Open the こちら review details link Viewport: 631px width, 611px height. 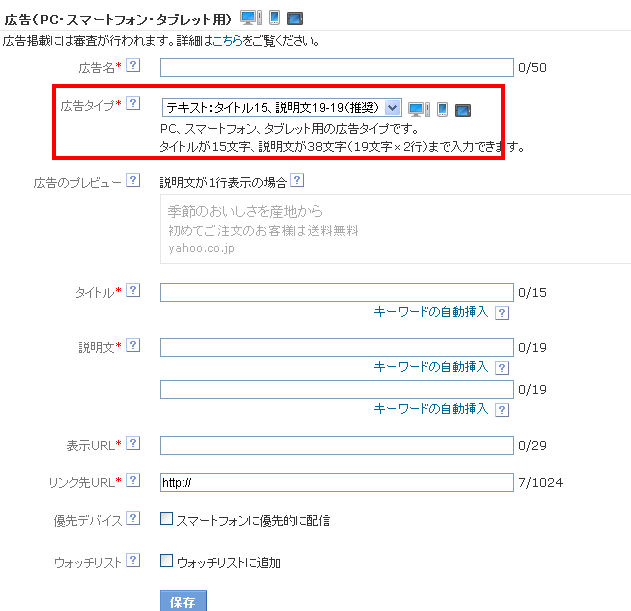pos(227,41)
